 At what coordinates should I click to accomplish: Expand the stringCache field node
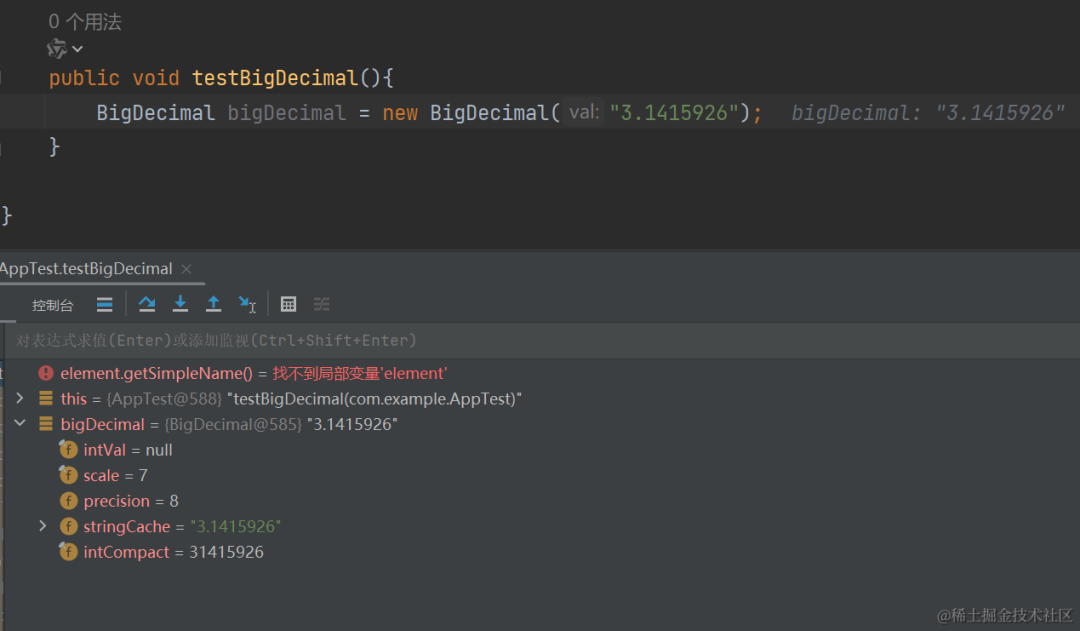[x=42, y=526]
